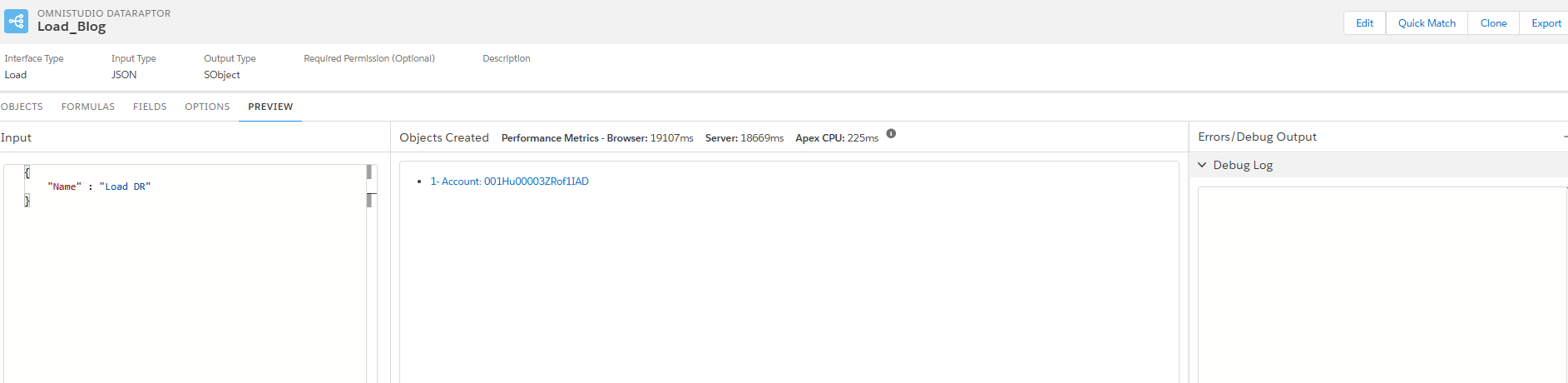Image resolution: width=1568 pixels, height=383 pixels.
Task: Click the OmniStudio DataRaptor icon
Action: (16, 21)
